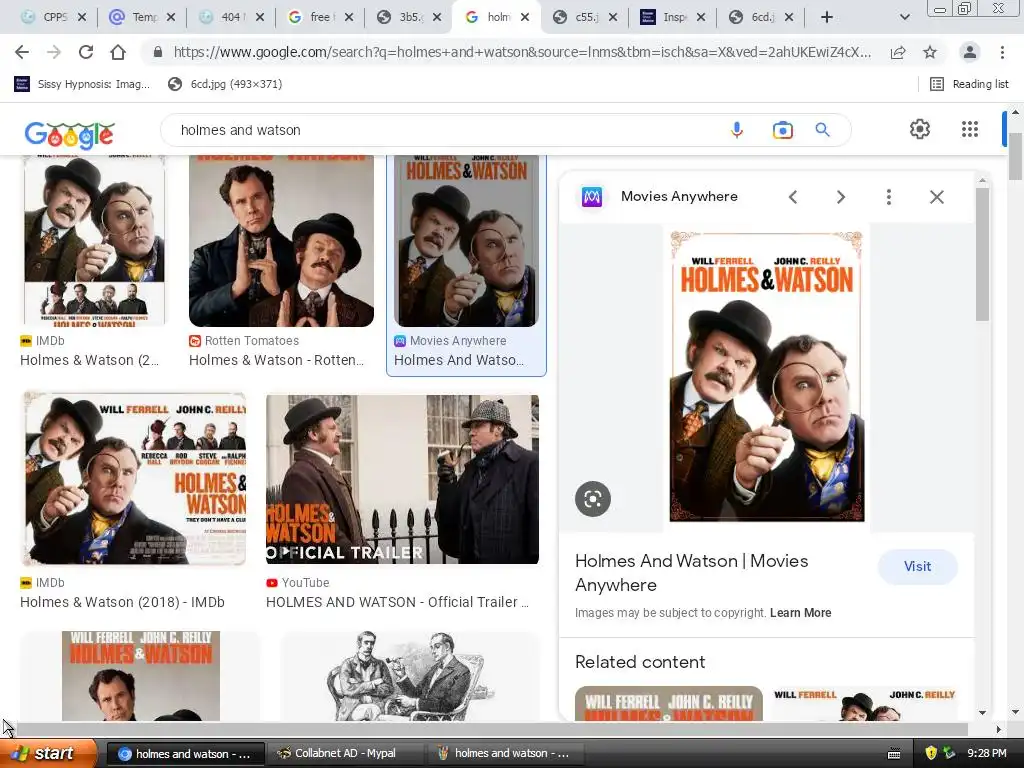Open the browser home page
The width and height of the screenshot is (1024, 768).
pyautogui.click(x=118, y=52)
